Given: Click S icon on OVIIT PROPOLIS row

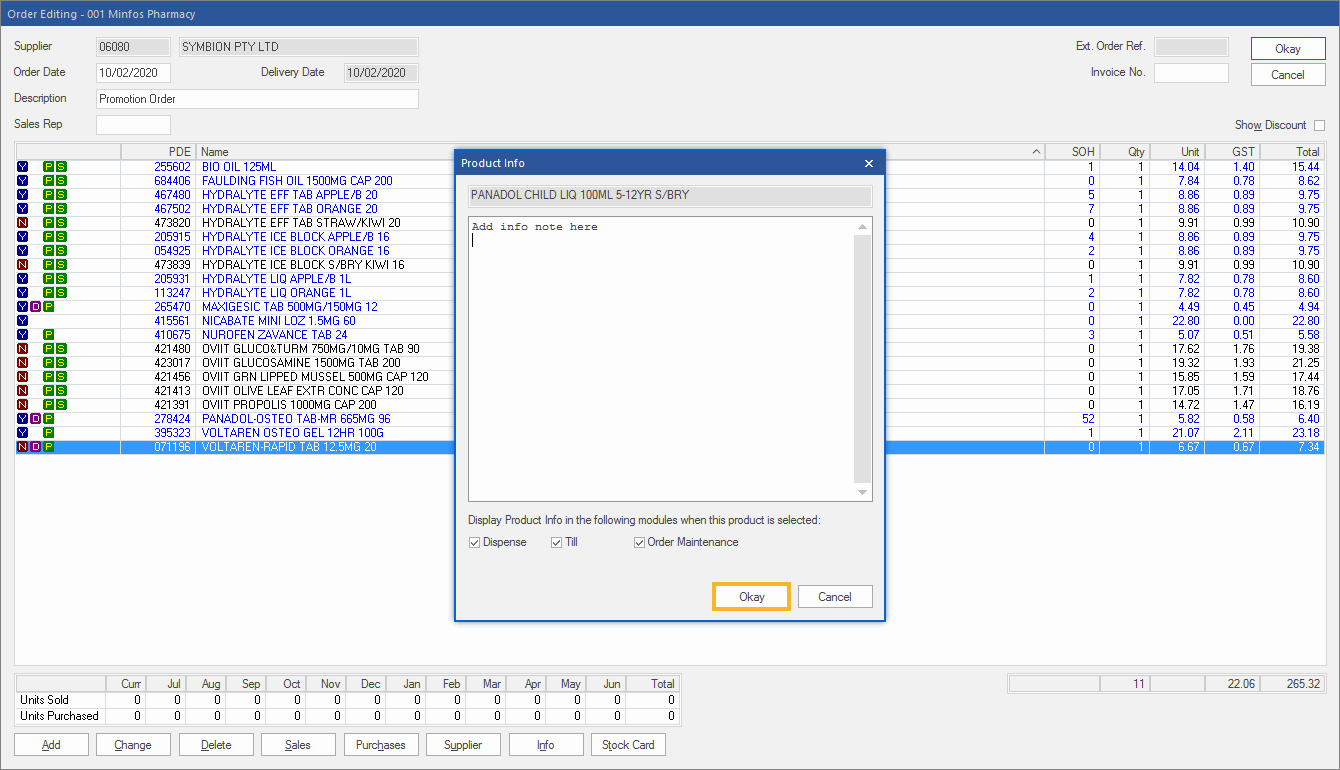Looking at the screenshot, I should (x=61, y=405).
